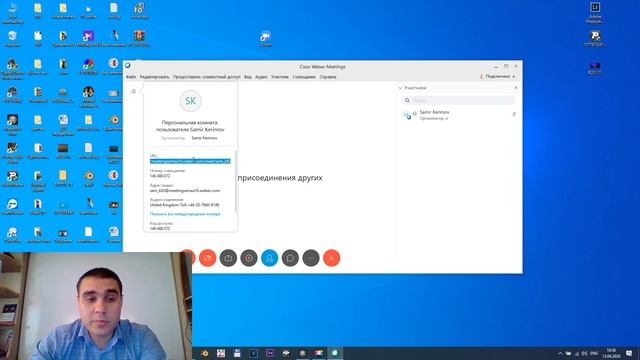Image resolution: width=640 pixels, height=360 pixels.
Task: Click the Zoom desktop shortcut
Action: pos(266,39)
